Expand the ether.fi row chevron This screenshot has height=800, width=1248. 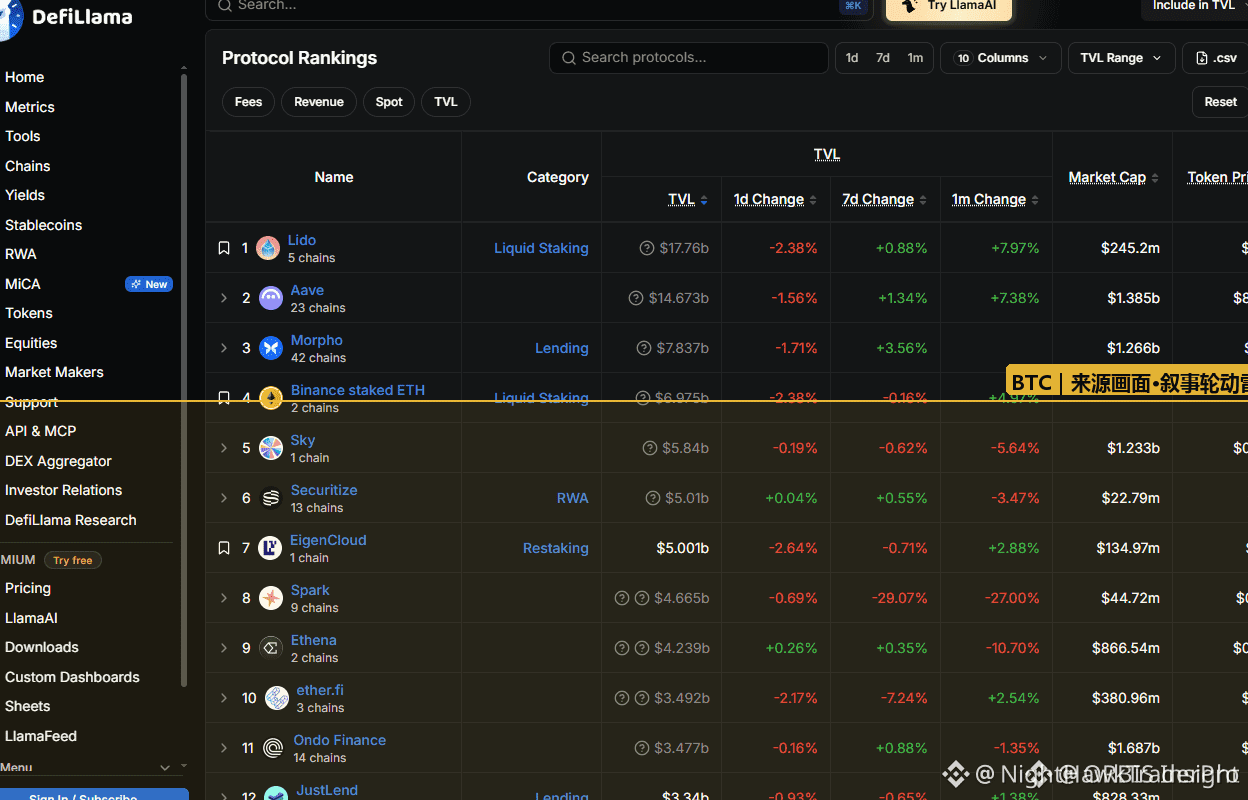click(x=224, y=698)
